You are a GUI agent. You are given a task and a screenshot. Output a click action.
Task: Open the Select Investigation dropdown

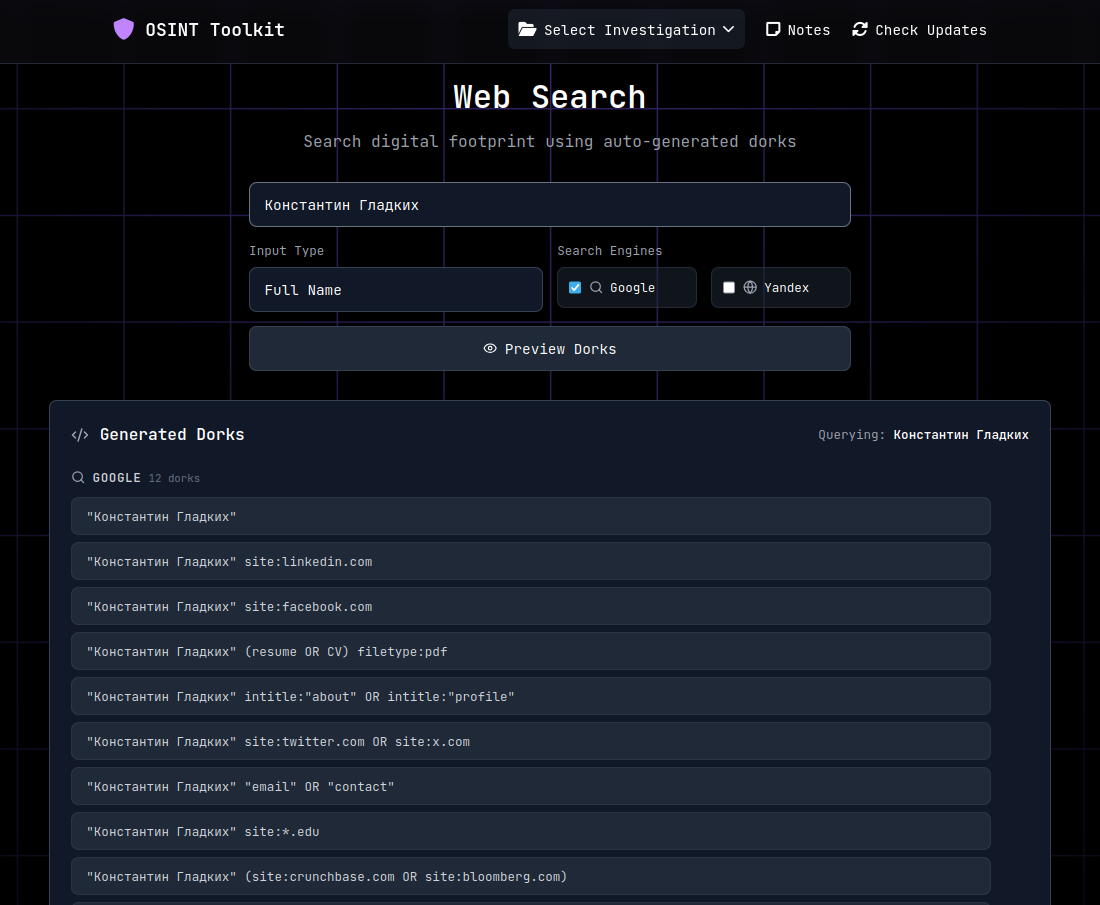(x=626, y=29)
